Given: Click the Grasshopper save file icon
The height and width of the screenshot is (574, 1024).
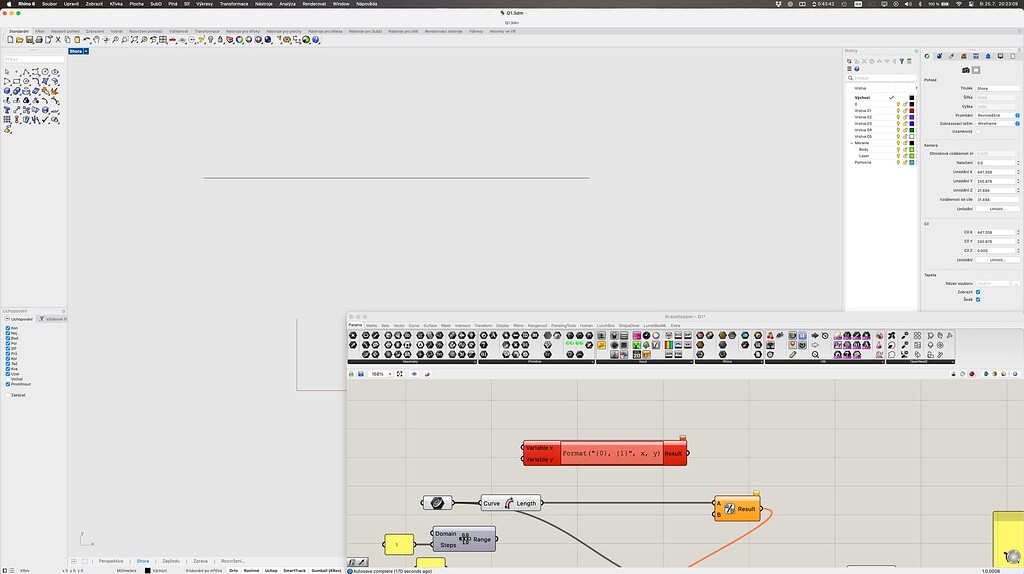Looking at the screenshot, I should [360, 374].
